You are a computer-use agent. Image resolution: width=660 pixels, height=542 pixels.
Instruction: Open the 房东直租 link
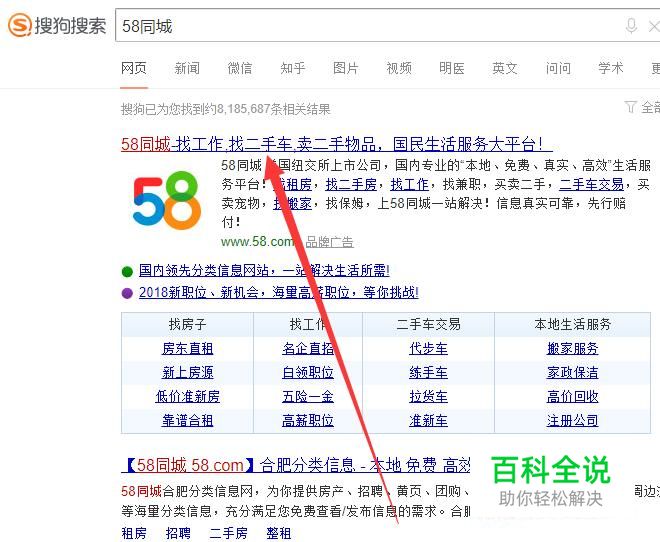[x=187, y=348]
